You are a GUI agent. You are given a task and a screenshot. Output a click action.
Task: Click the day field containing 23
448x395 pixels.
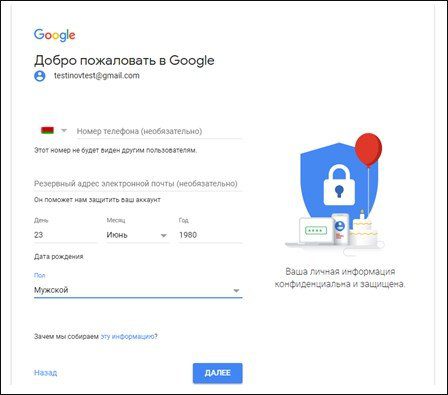click(66, 235)
